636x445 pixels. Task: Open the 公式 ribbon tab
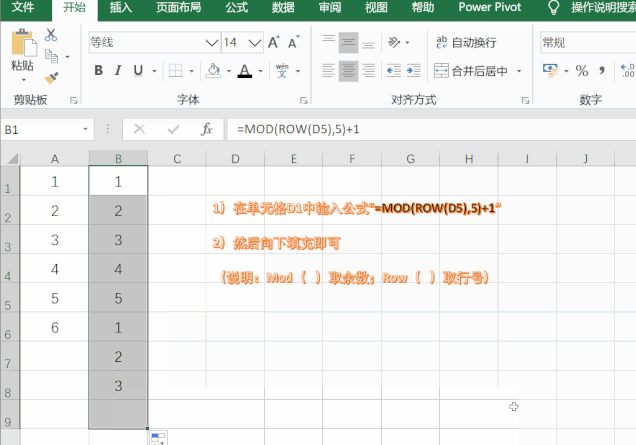tap(236, 8)
